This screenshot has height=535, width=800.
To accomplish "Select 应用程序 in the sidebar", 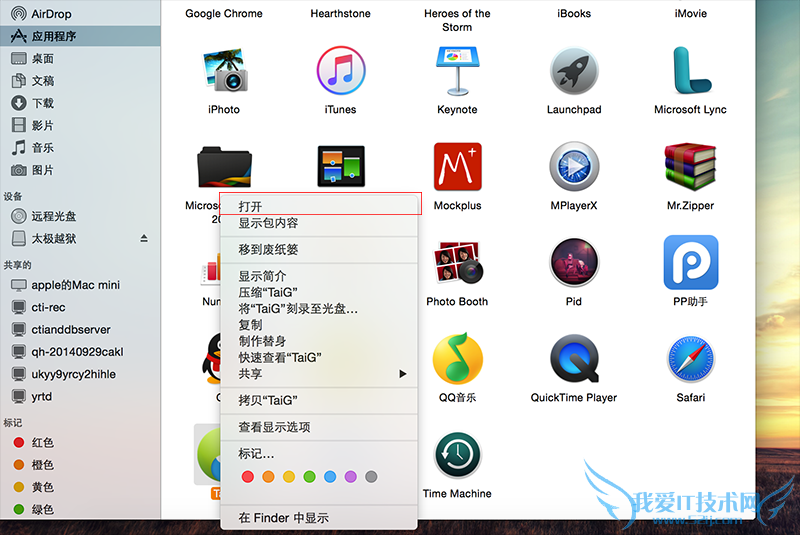I will coord(80,36).
